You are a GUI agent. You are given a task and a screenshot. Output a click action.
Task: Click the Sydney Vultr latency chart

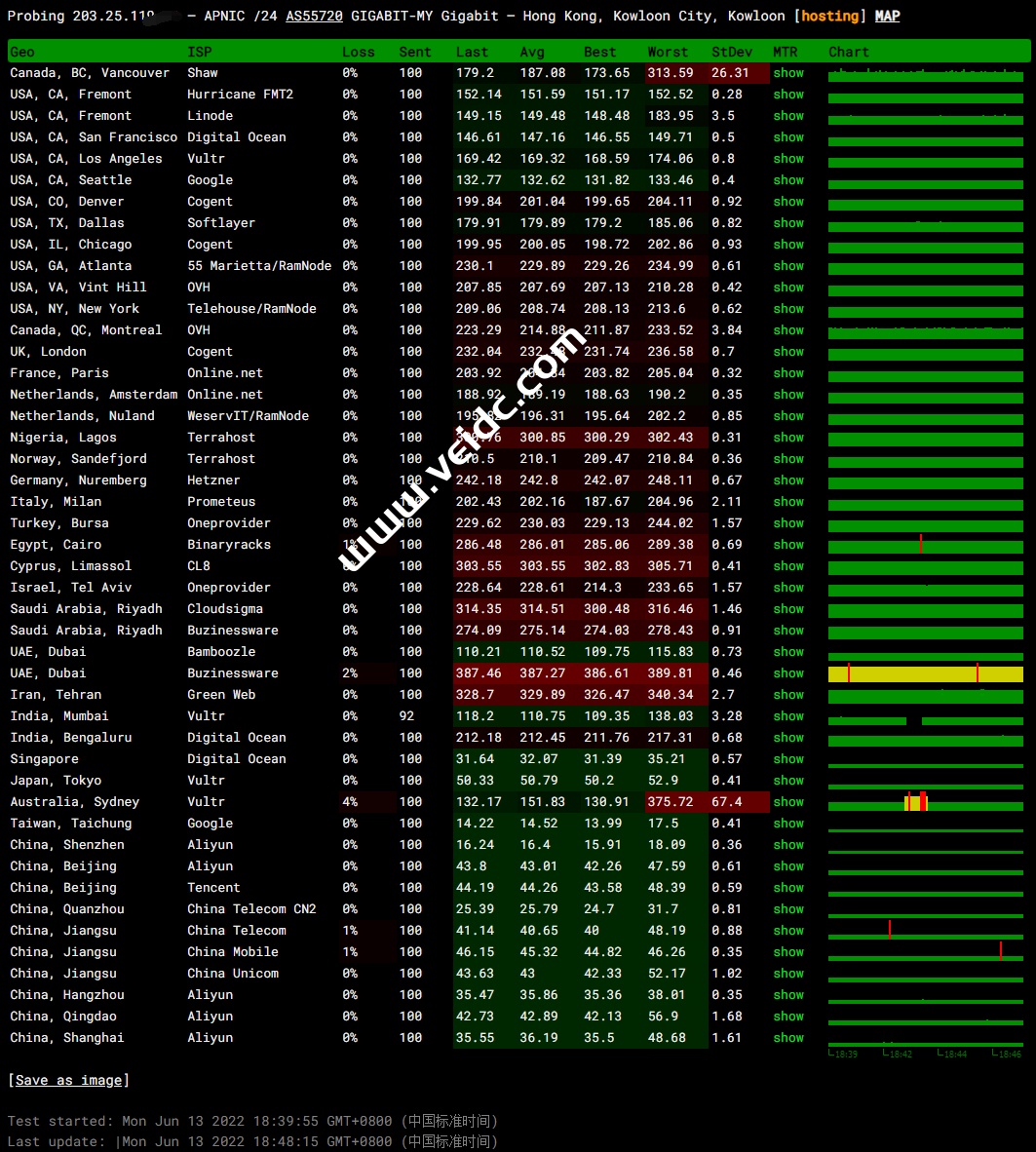click(925, 802)
